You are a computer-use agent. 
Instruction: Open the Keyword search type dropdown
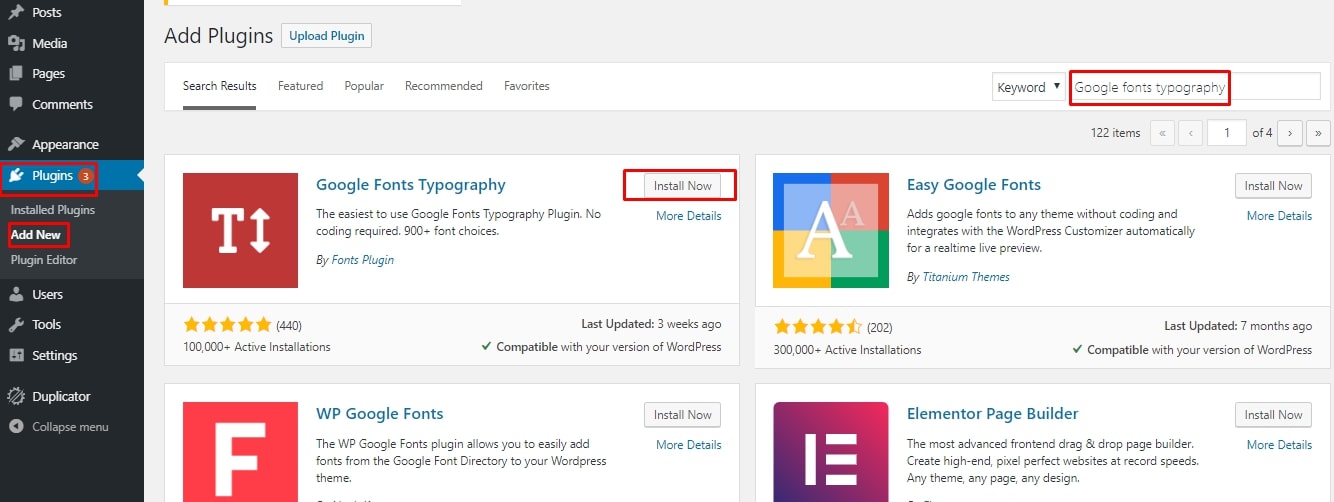point(1028,87)
